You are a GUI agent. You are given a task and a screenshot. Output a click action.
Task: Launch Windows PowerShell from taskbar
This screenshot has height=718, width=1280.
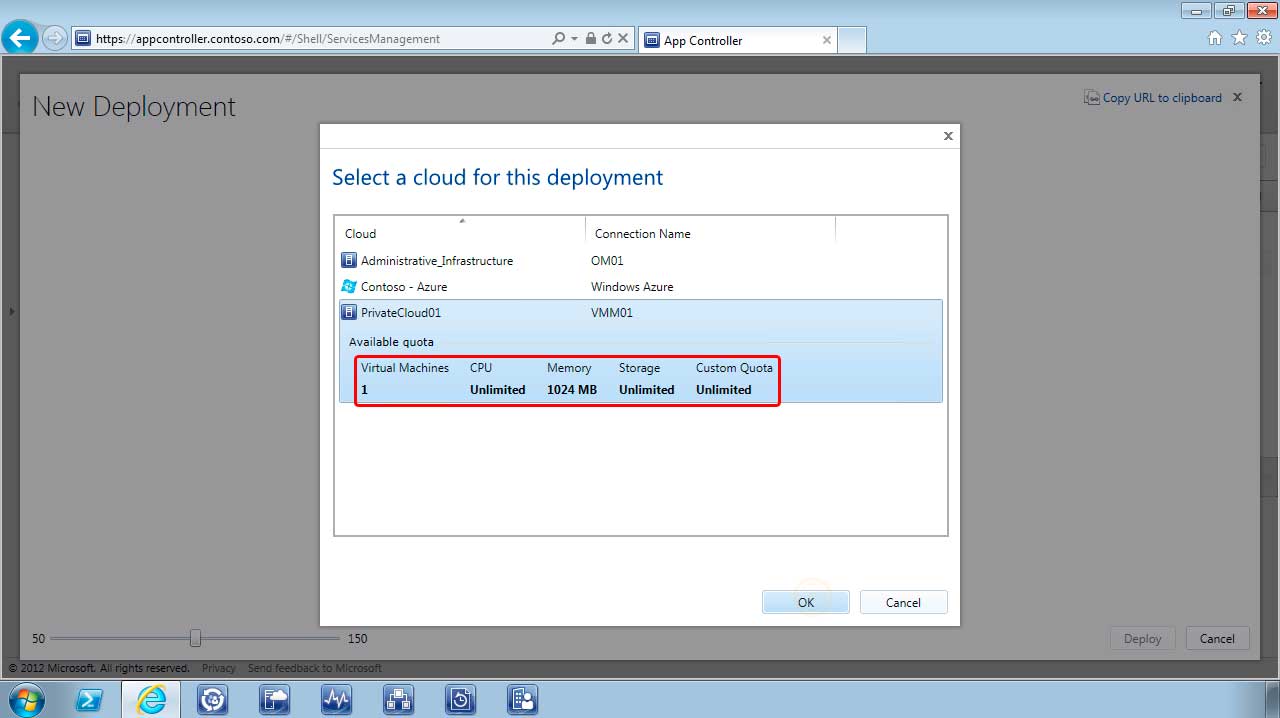pyautogui.click(x=89, y=700)
